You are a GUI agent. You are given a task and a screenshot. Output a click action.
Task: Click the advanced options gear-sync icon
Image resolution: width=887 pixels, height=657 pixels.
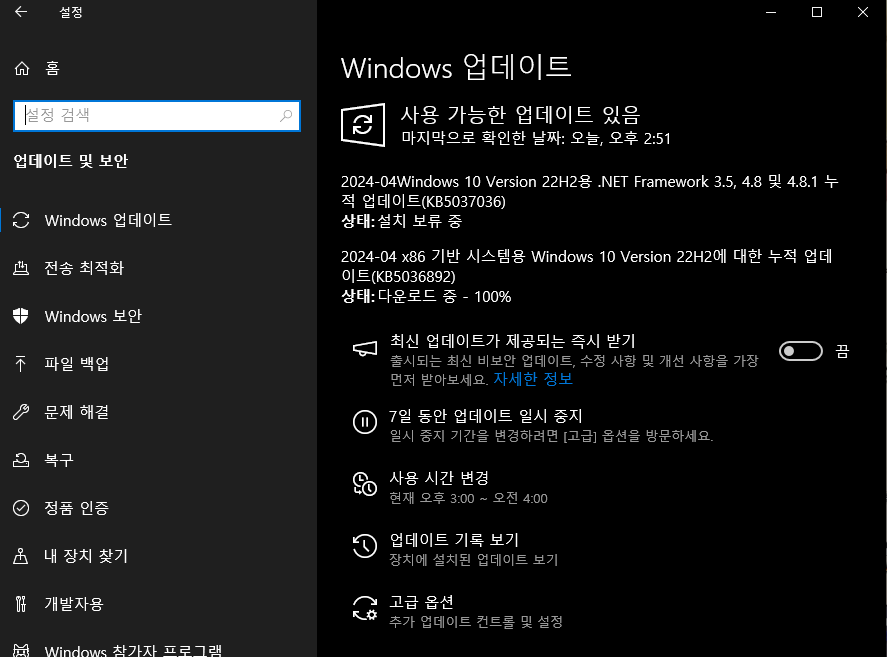[365, 608]
